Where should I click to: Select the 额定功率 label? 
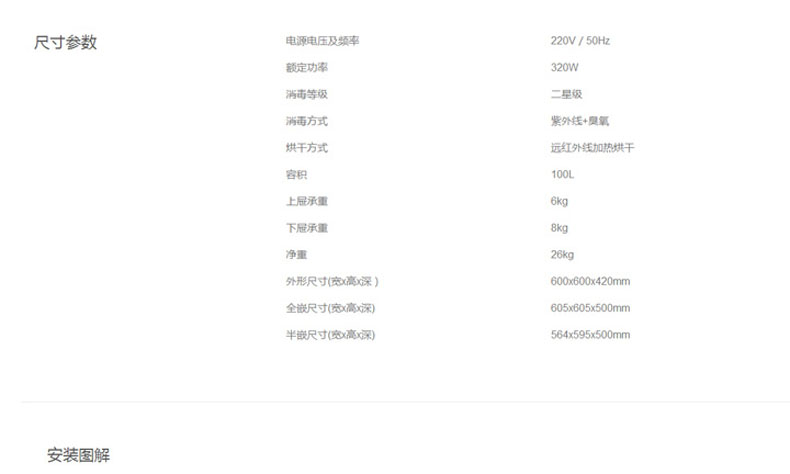(x=306, y=68)
